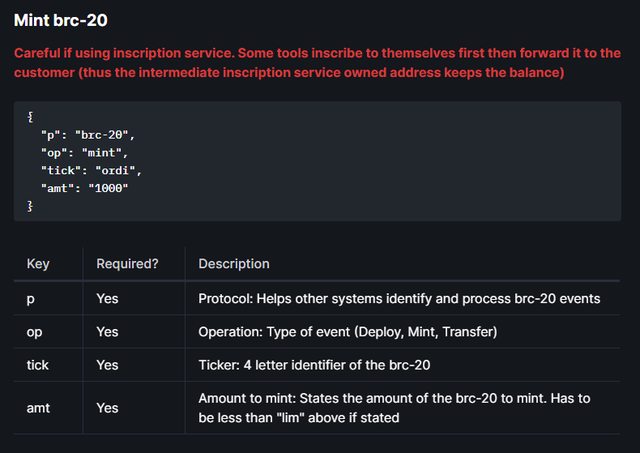
Task: Click the Operation: Type of event description
Action: 348,331
